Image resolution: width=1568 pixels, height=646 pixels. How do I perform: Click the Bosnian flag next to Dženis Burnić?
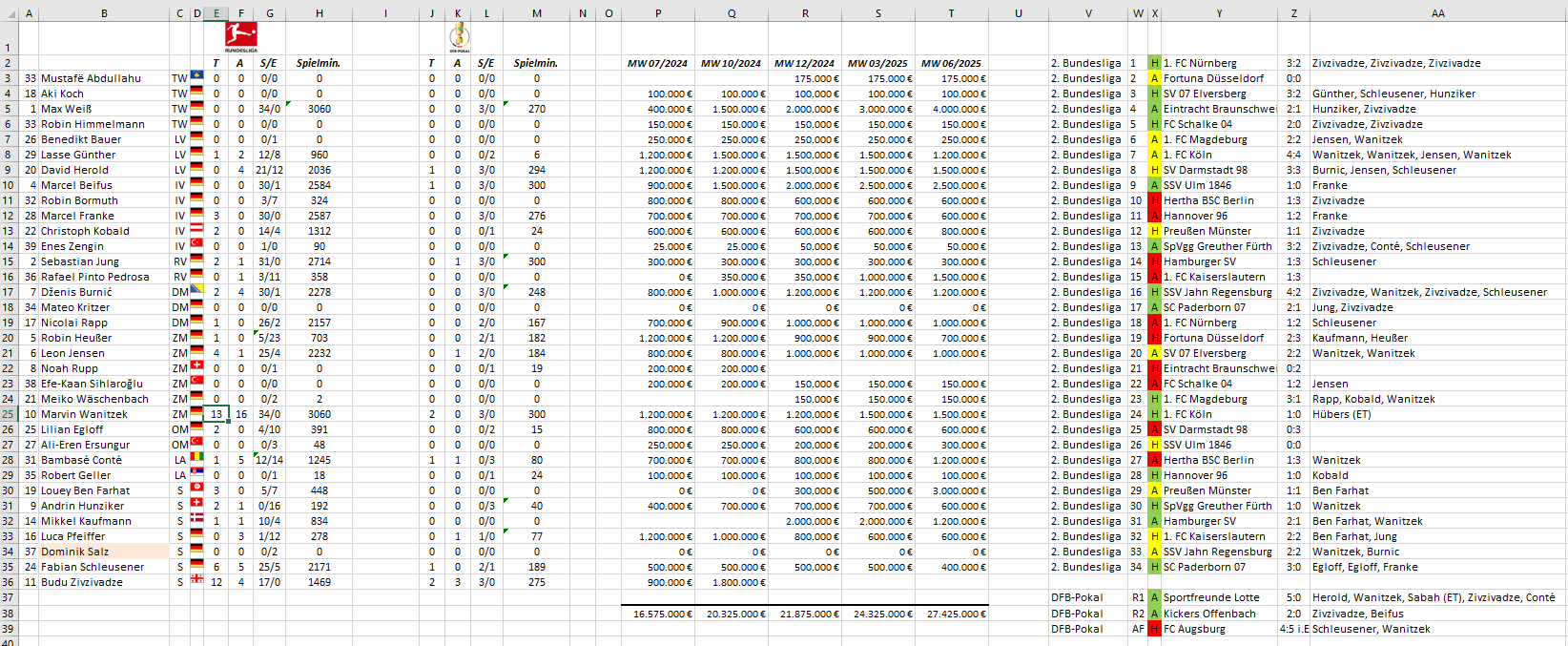[196, 290]
